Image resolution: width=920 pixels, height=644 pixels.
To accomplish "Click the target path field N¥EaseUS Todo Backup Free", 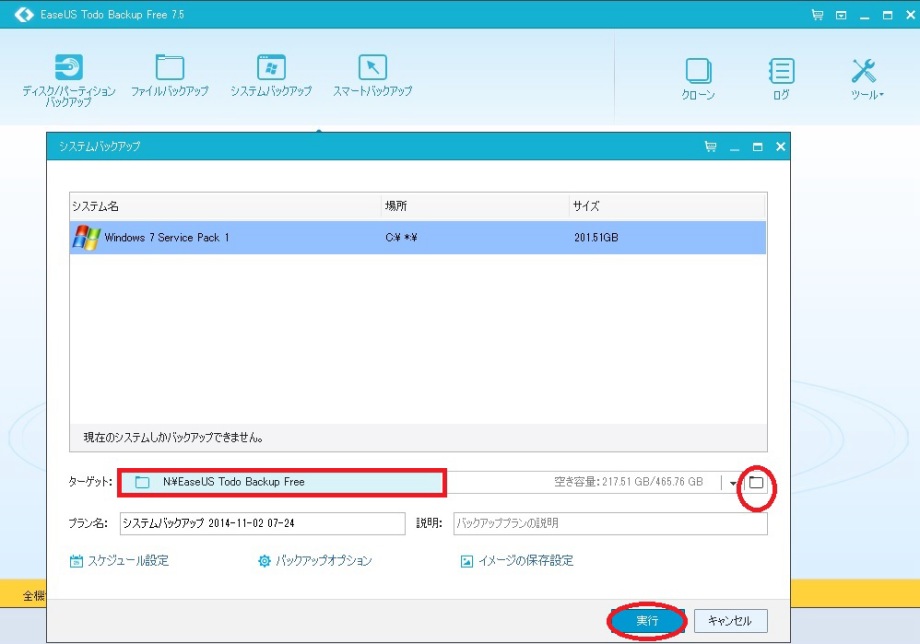I will coord(282,482).
